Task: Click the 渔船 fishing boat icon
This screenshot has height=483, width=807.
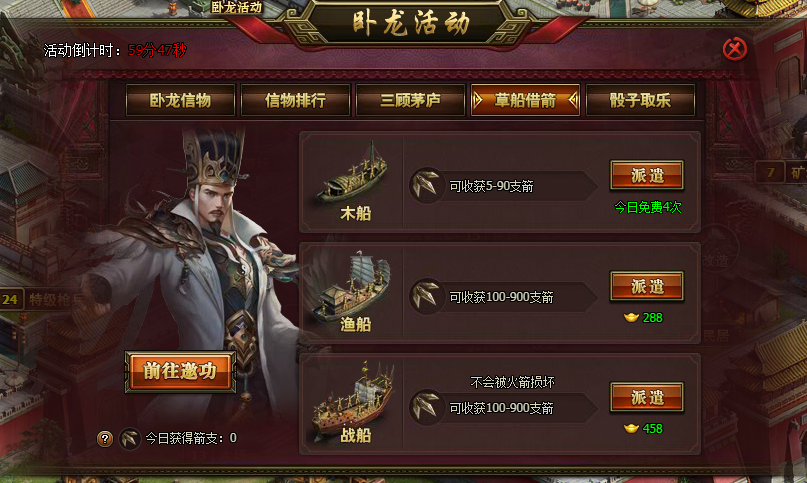Action: click(353, 285)
